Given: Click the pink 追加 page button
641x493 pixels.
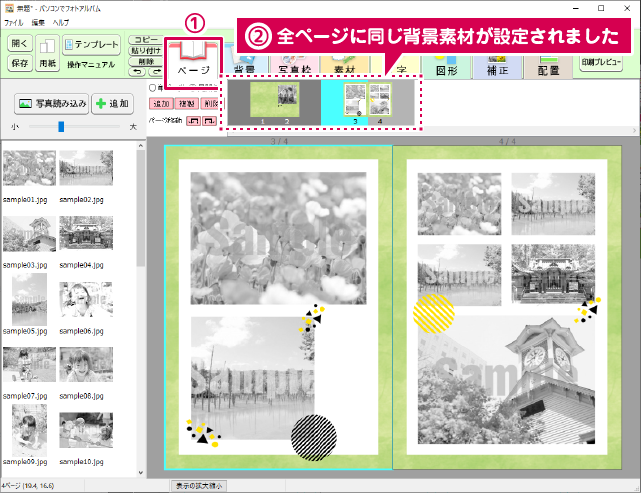Looking at the screenshot, I should point(161,104).
